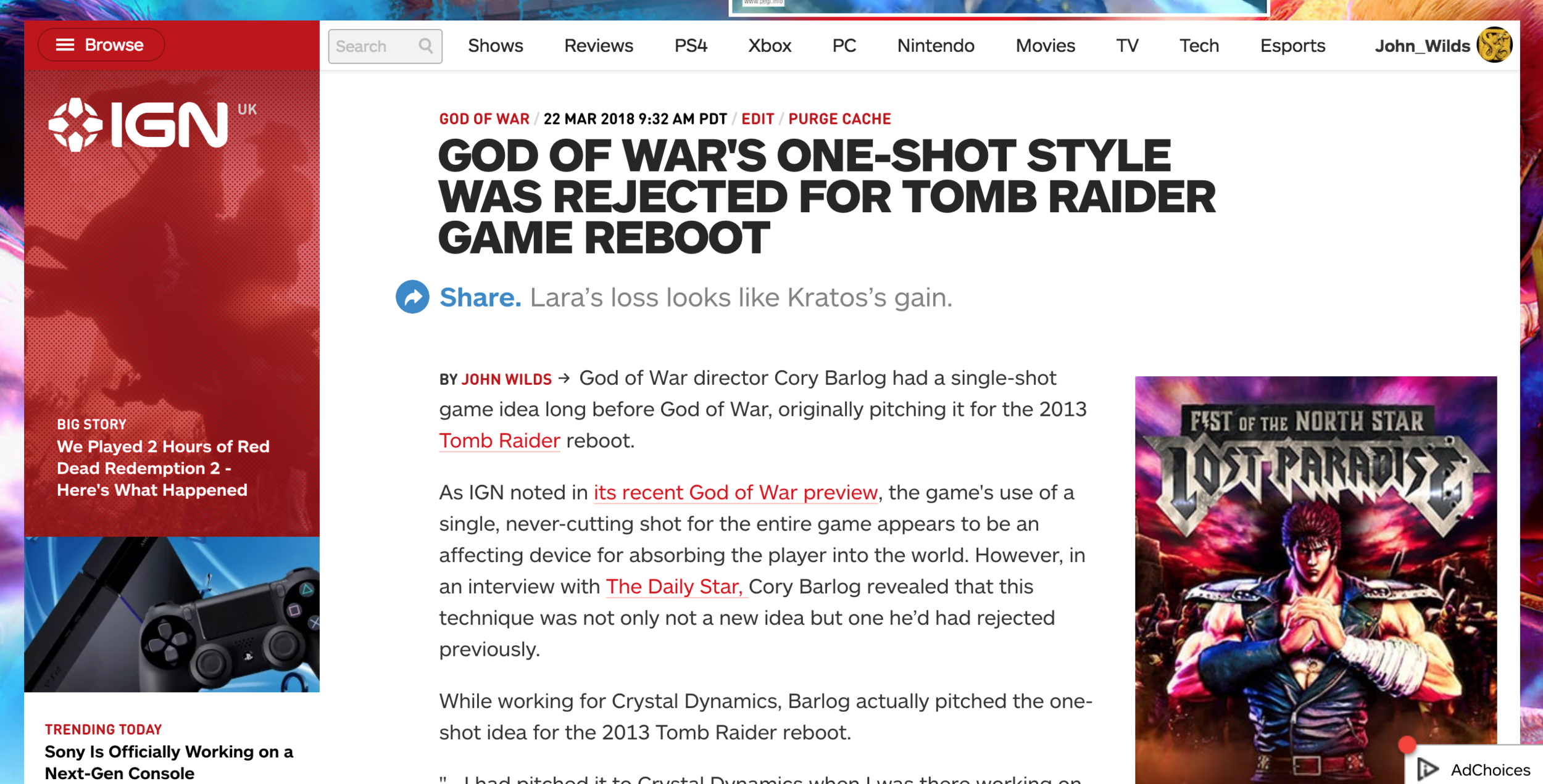Click the John Wilds author byline
The height and width of the screenshot is (784, 1543).
coord(506,379)
